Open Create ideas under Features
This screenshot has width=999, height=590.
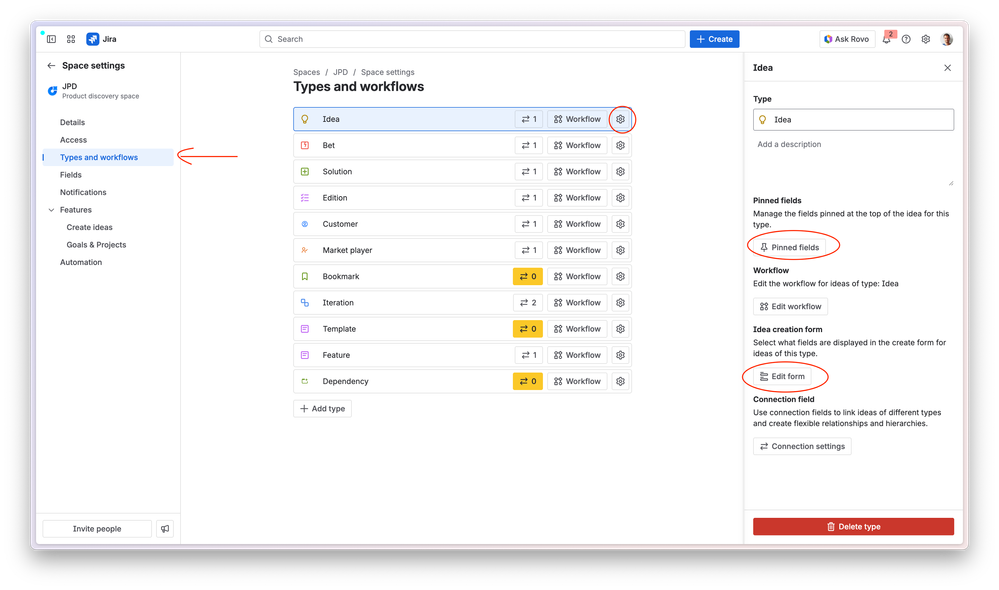point(108,227)
